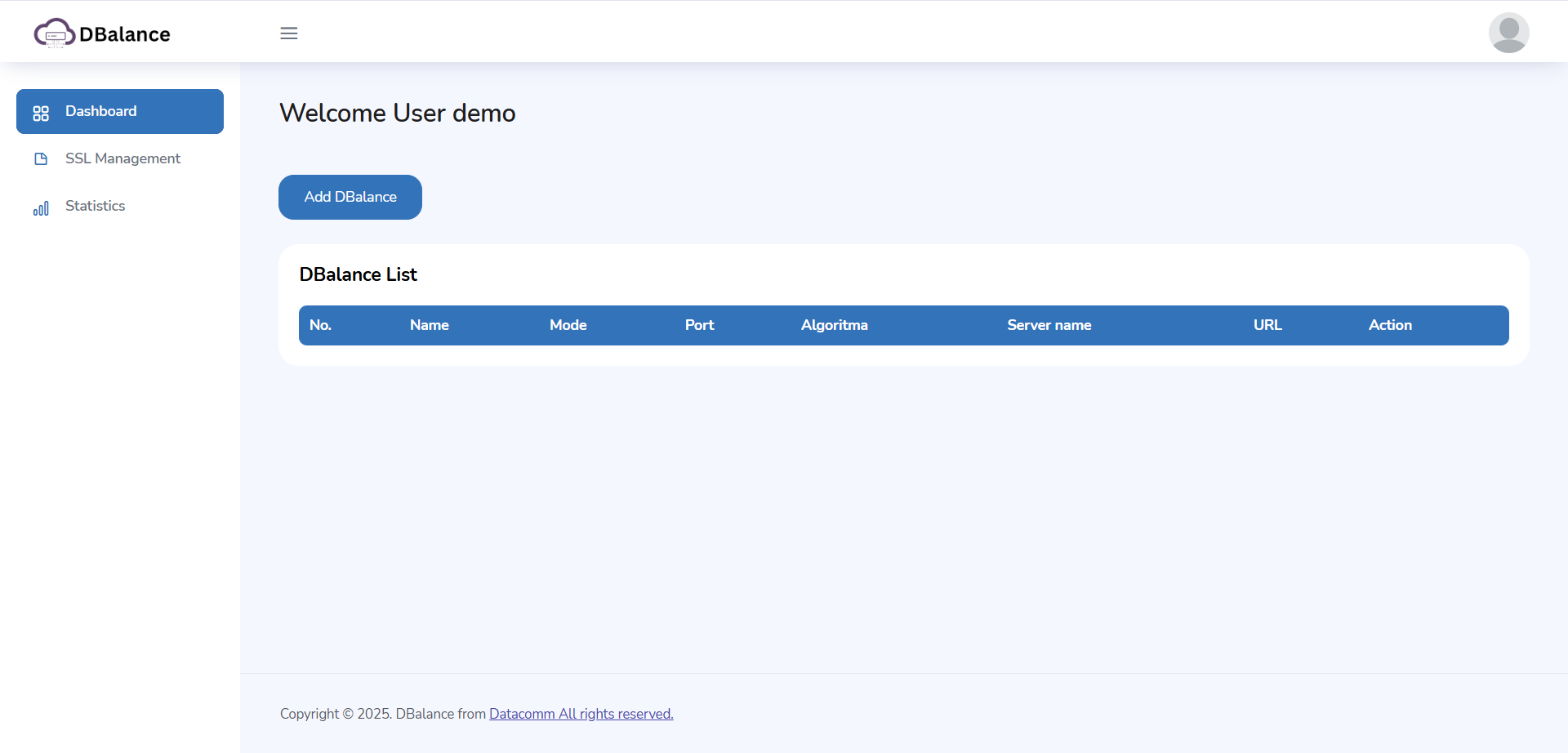The width and height of the screenshot is (1568, 753).
Task: Click the Statistics bar chart icon
Action: point(41,208)
